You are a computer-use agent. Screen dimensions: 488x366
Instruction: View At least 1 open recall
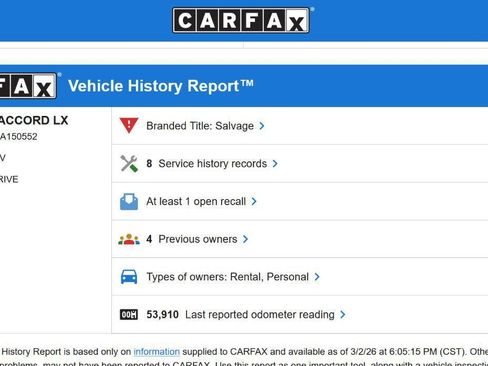tap(196, 201)
